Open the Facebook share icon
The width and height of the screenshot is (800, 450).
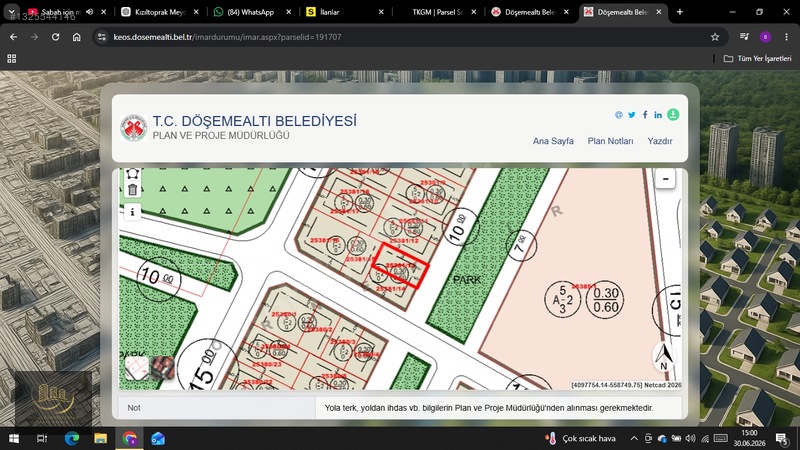click(x=645, y=115)
